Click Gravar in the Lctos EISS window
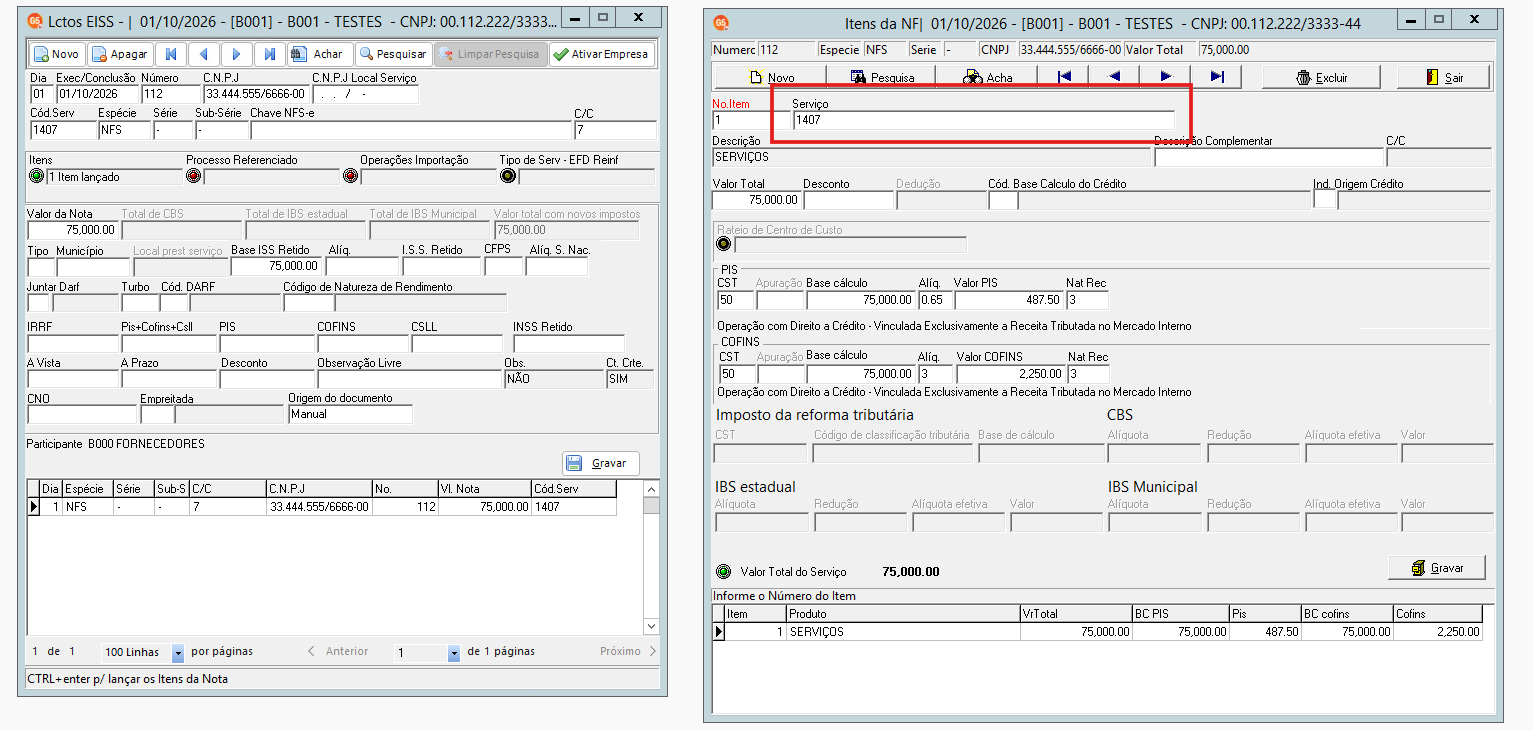The image size is (1533, 730). [x=601, y=463]
